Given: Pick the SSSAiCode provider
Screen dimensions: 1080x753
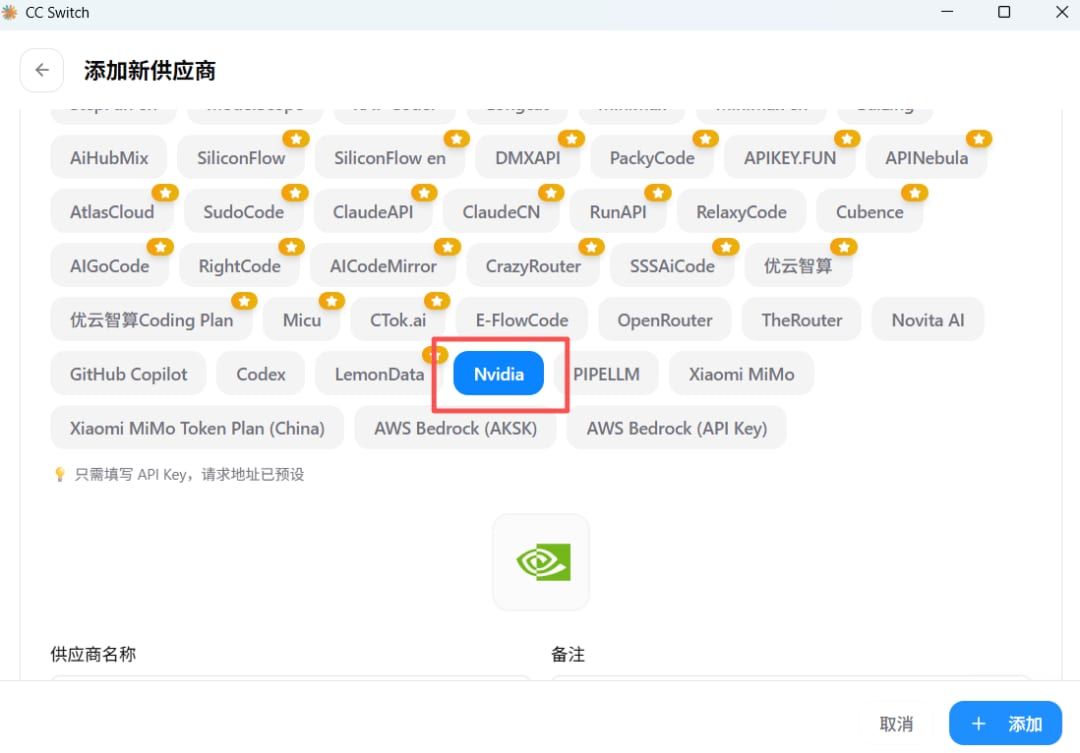Looking at the screenshot, I should click(x=672, y=265).
